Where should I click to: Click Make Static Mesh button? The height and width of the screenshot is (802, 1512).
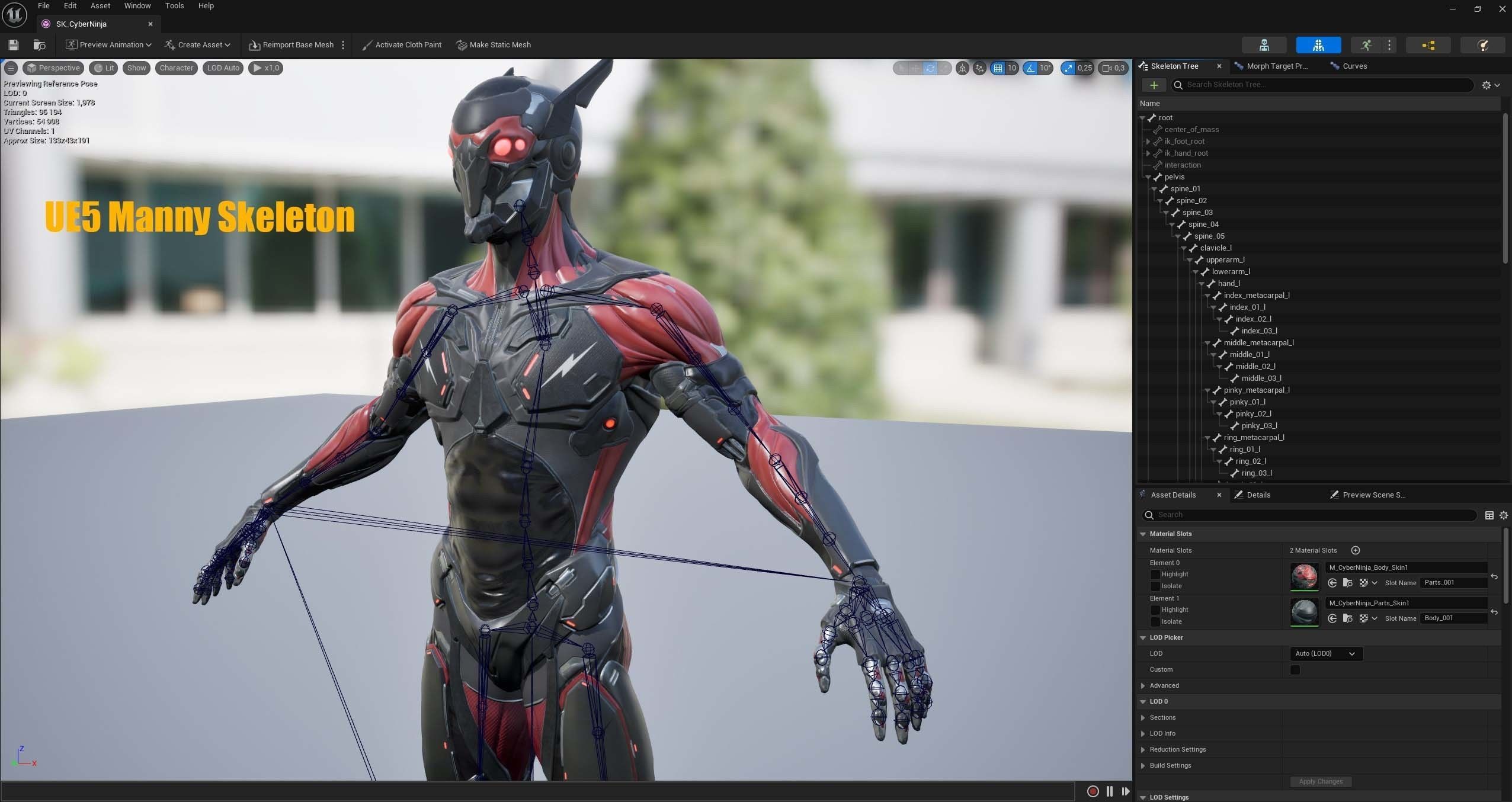click(x=494, y=45)
